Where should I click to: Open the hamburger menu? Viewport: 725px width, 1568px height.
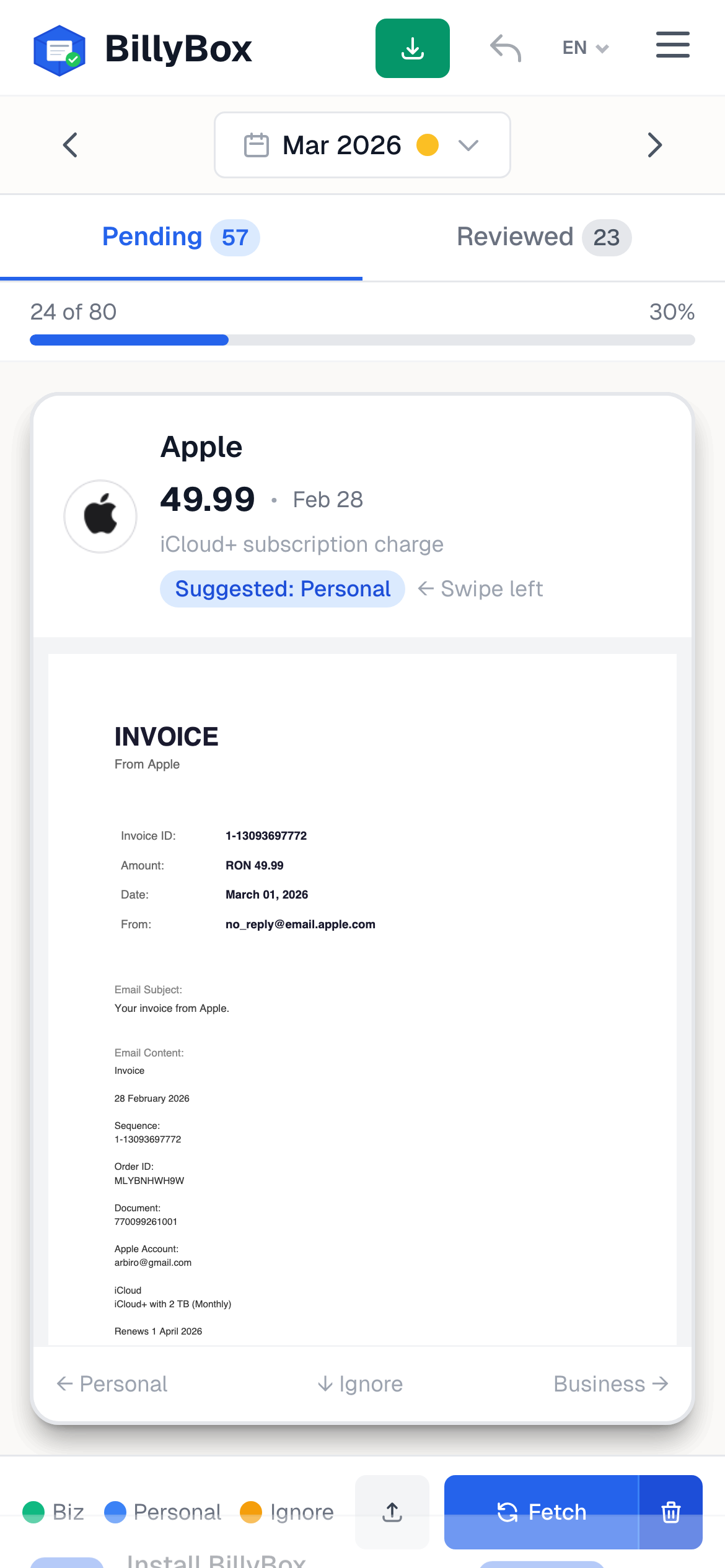point(672,45)
